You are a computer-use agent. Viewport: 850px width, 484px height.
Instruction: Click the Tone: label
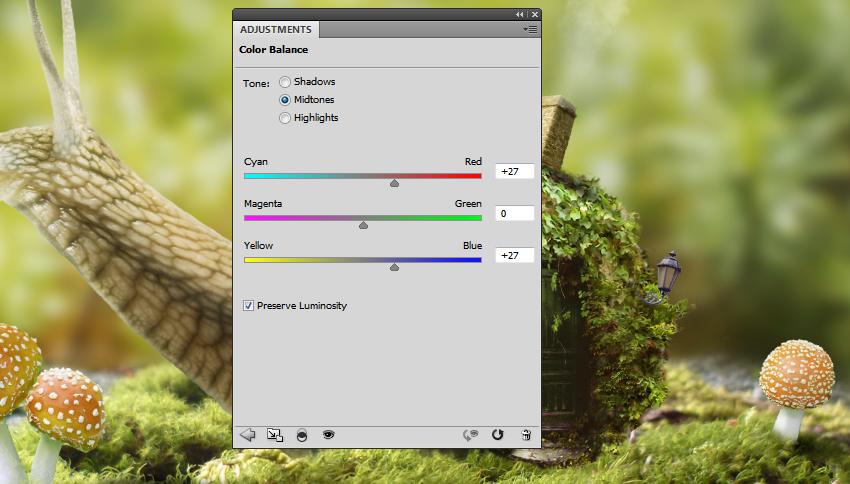(256, 83)
